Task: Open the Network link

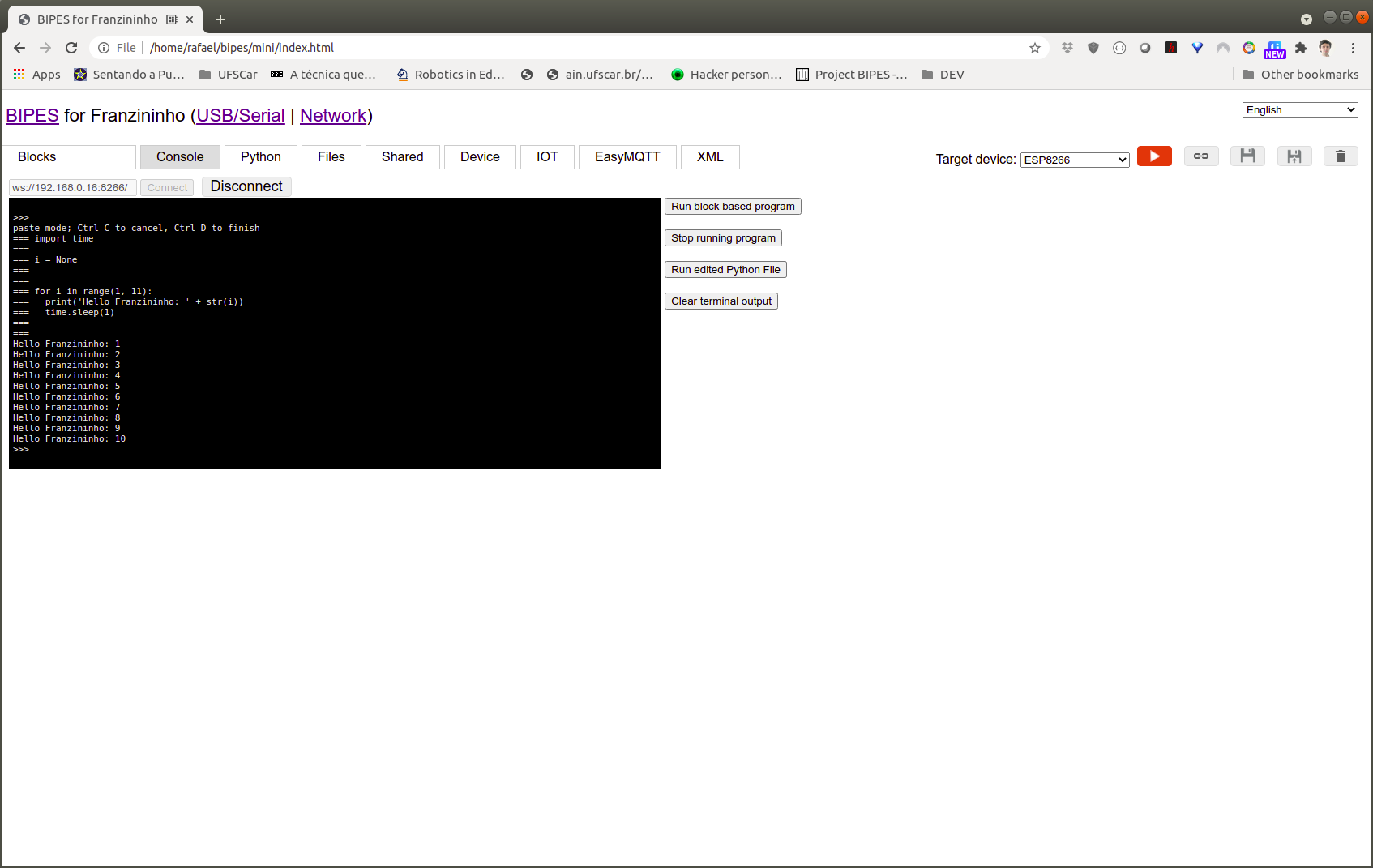Action: (333, 115)
